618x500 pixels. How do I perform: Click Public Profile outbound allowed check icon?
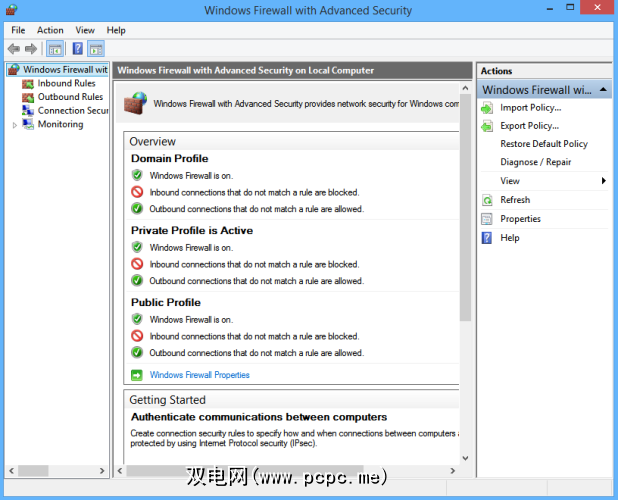[x=137, y=352]
